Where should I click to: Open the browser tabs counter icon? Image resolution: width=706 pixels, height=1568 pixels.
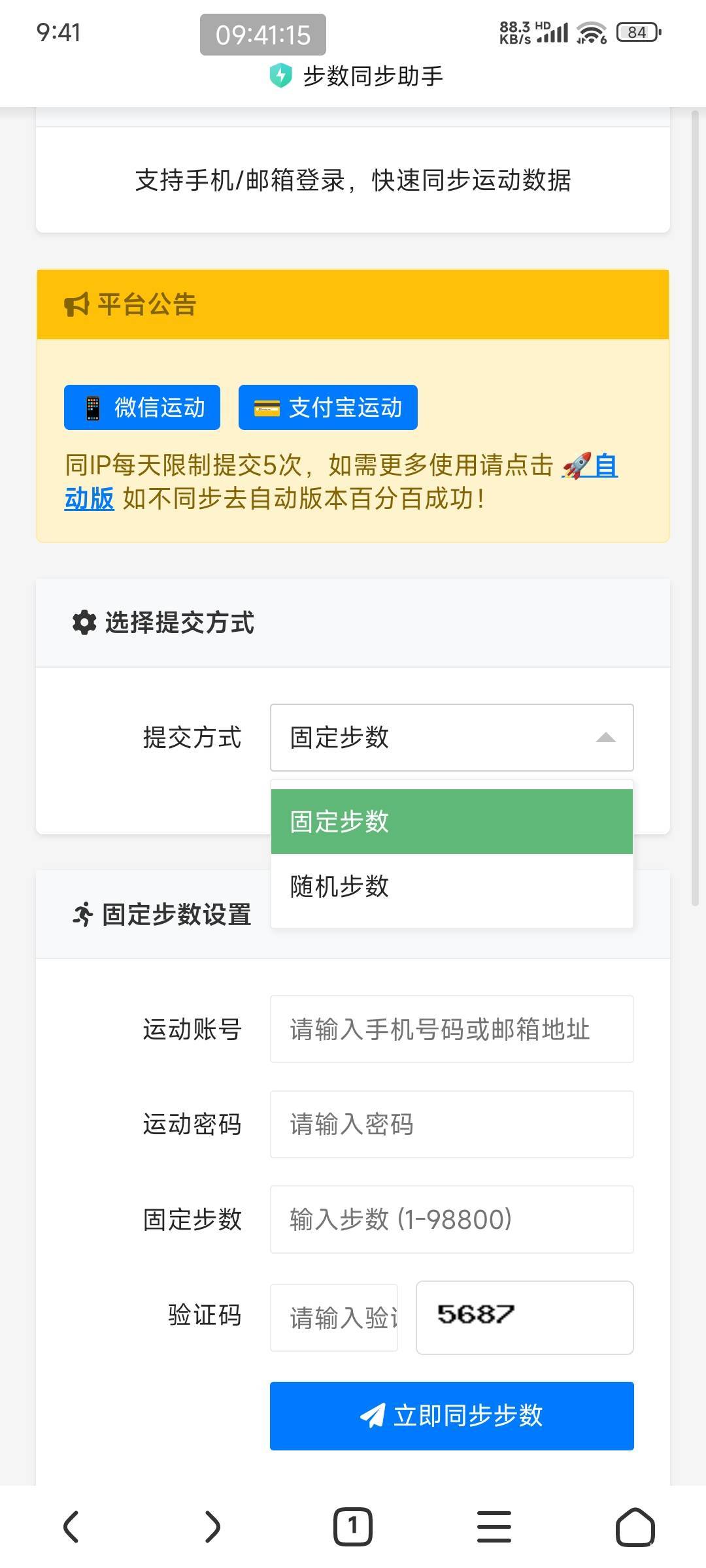pyautogui.click(x=353, y=1527)
